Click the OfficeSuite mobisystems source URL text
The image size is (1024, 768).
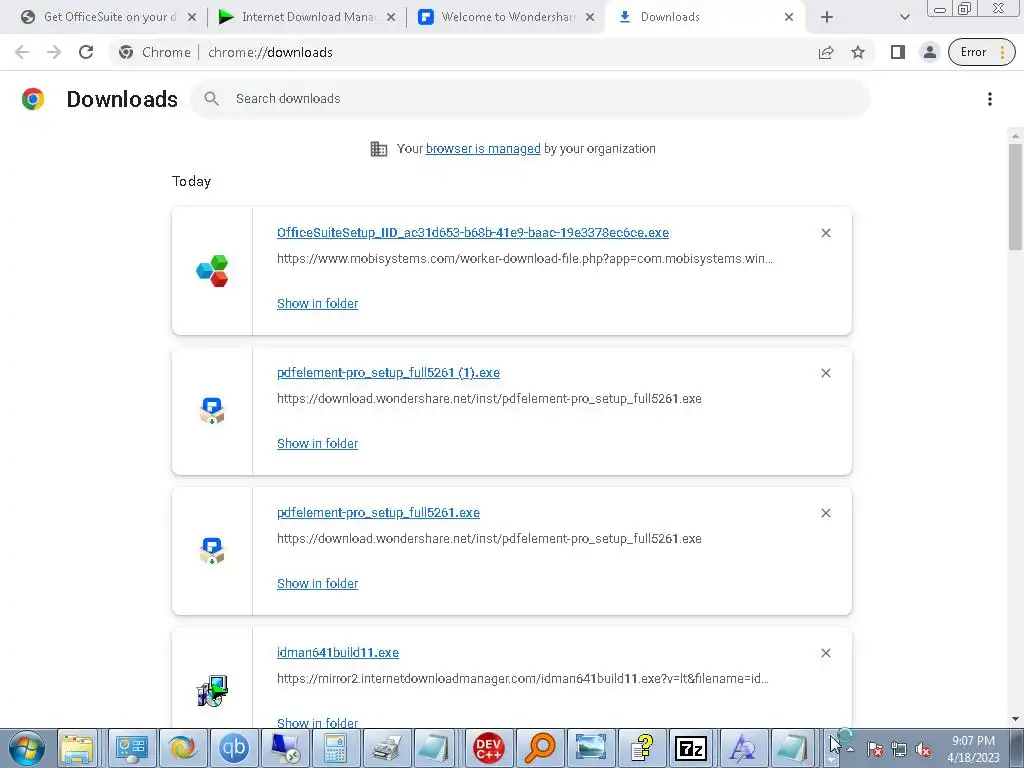[524, 259]
